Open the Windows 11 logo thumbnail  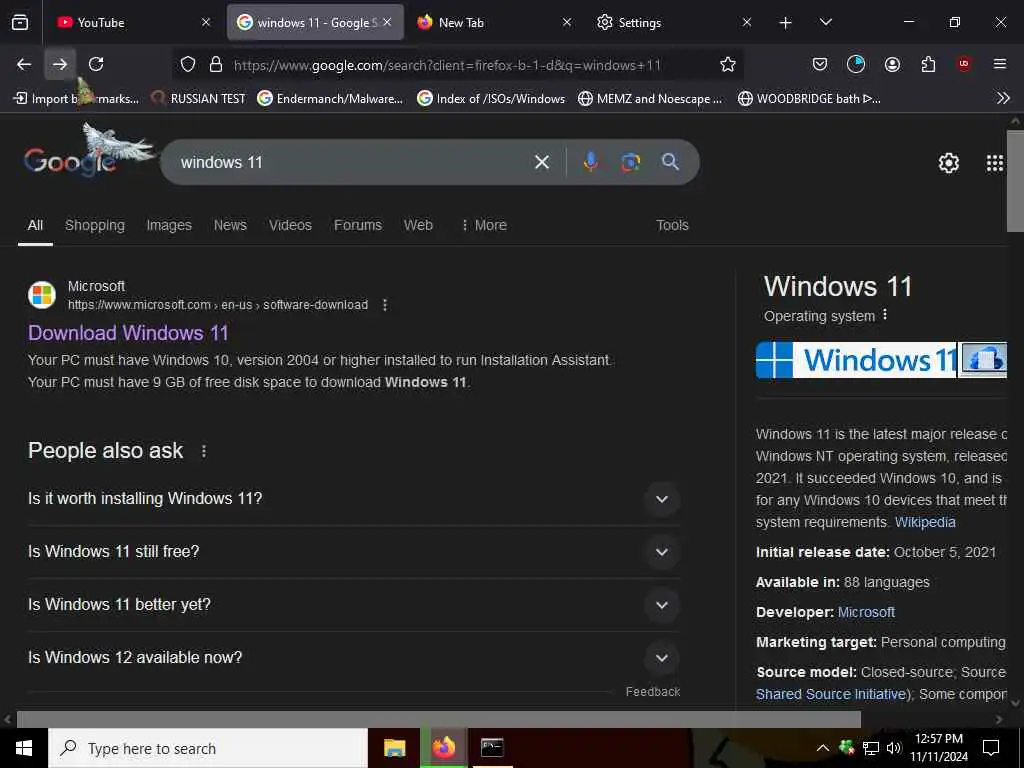coord(856,360)
